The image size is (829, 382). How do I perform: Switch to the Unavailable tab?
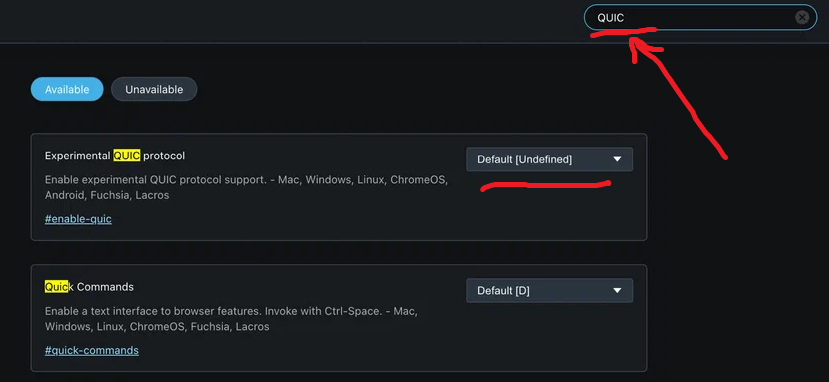154,89
